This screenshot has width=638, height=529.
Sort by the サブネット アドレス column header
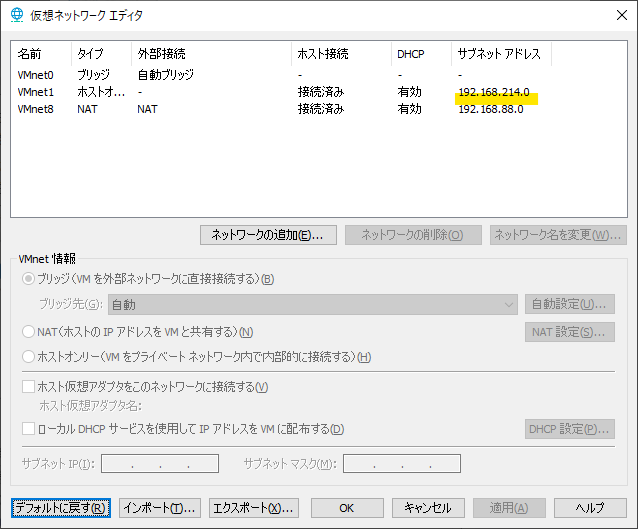coord(501,54)
